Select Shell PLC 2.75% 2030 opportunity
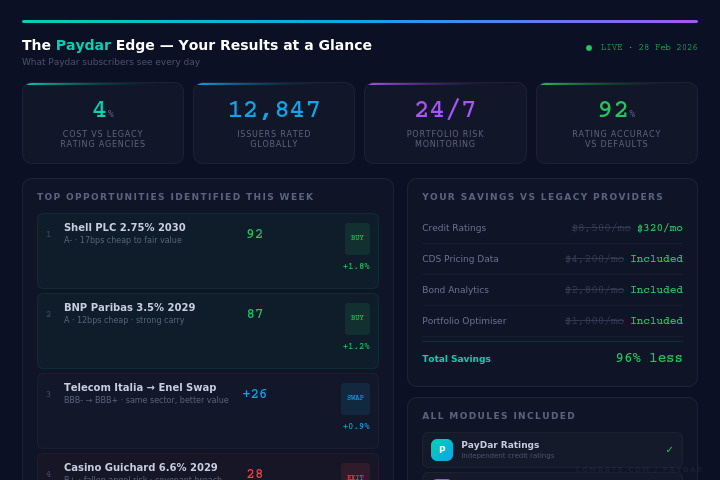This screenshot has height=480, width=720. (208, 251)
